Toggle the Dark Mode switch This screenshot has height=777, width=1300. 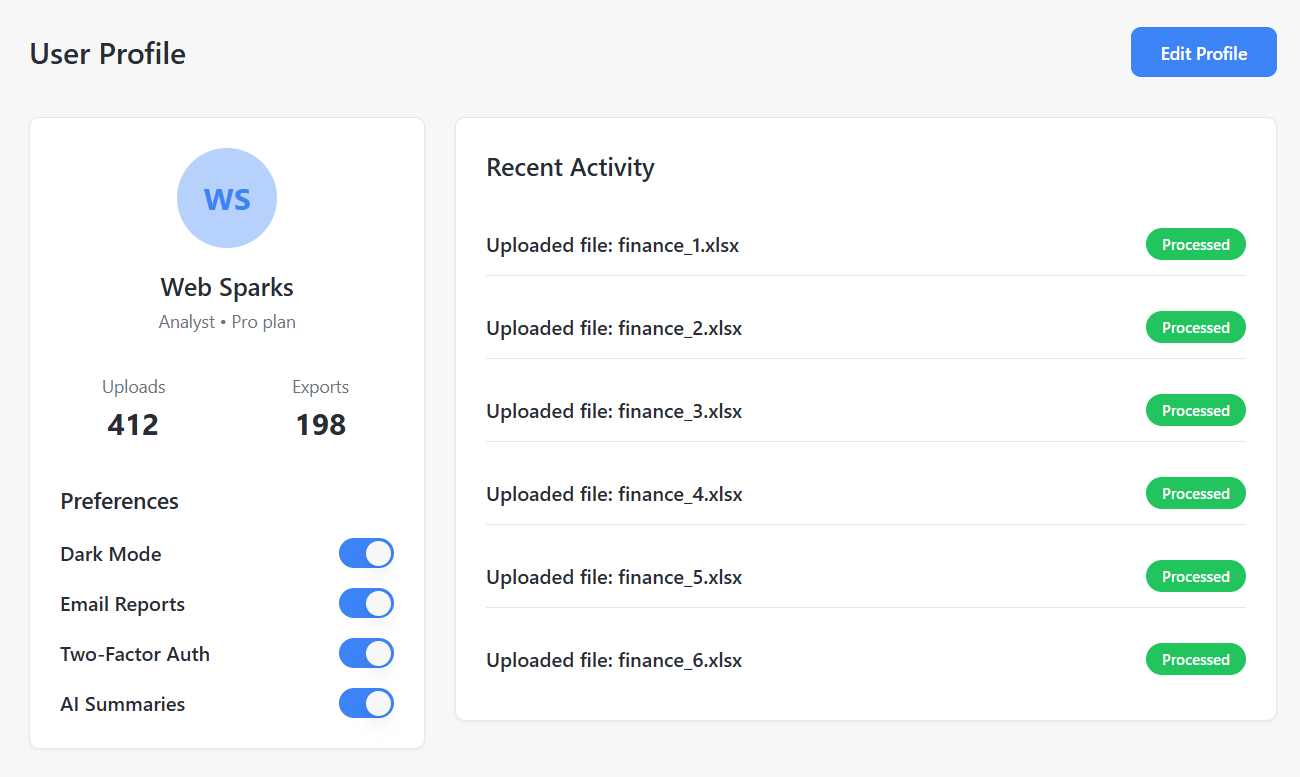coord(366,553)
